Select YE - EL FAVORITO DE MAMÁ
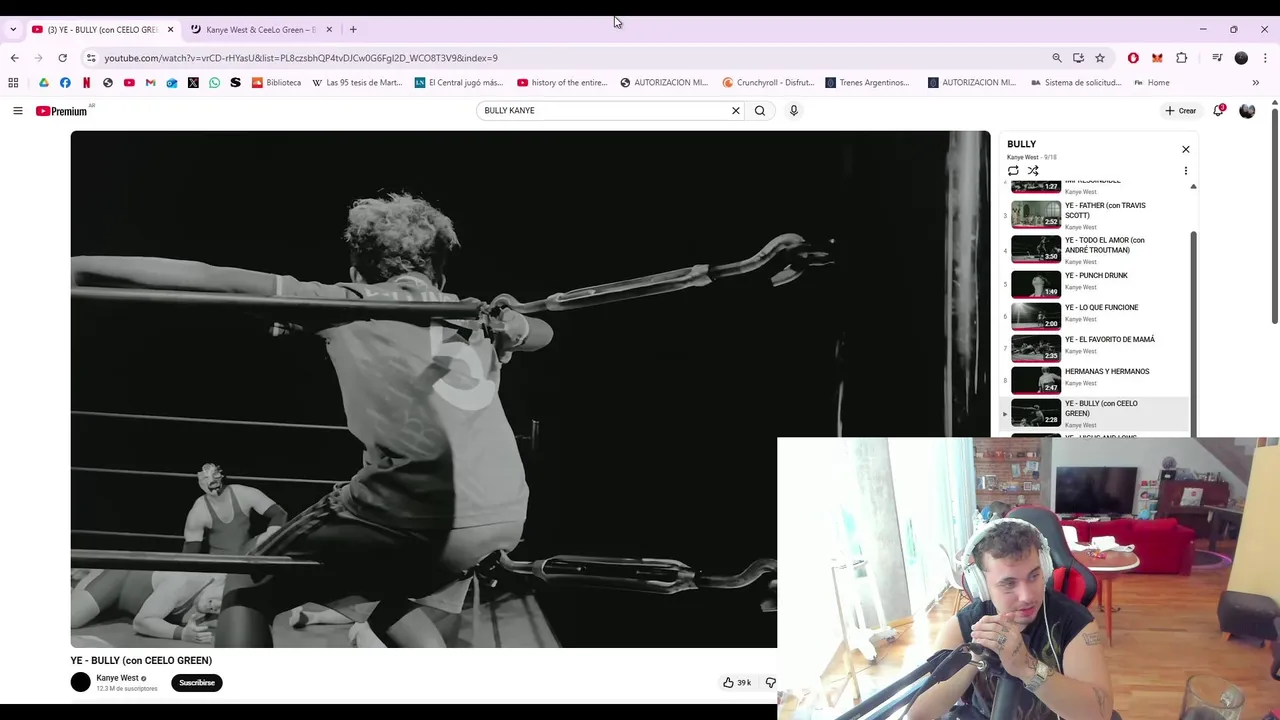Viewport: 1280px width, 720px height. 1096,348
